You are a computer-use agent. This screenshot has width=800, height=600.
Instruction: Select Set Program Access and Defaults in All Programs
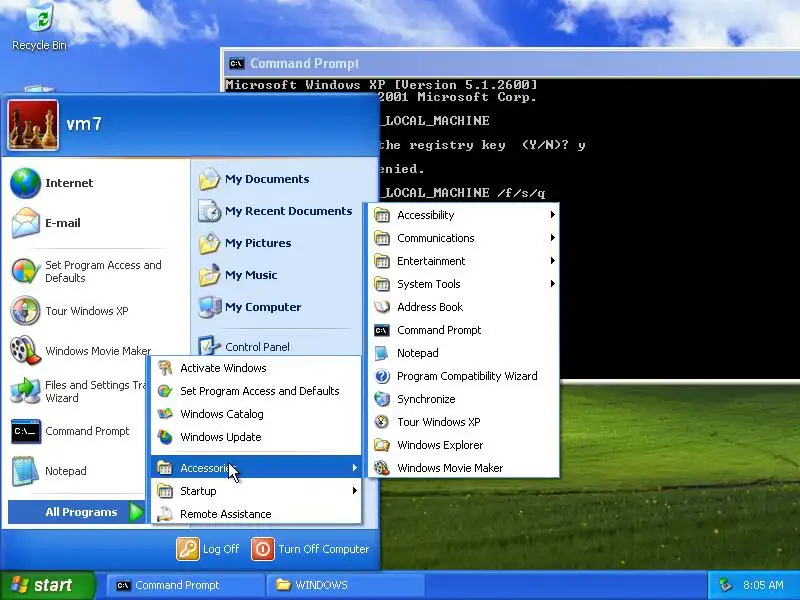tap(256, 391)
